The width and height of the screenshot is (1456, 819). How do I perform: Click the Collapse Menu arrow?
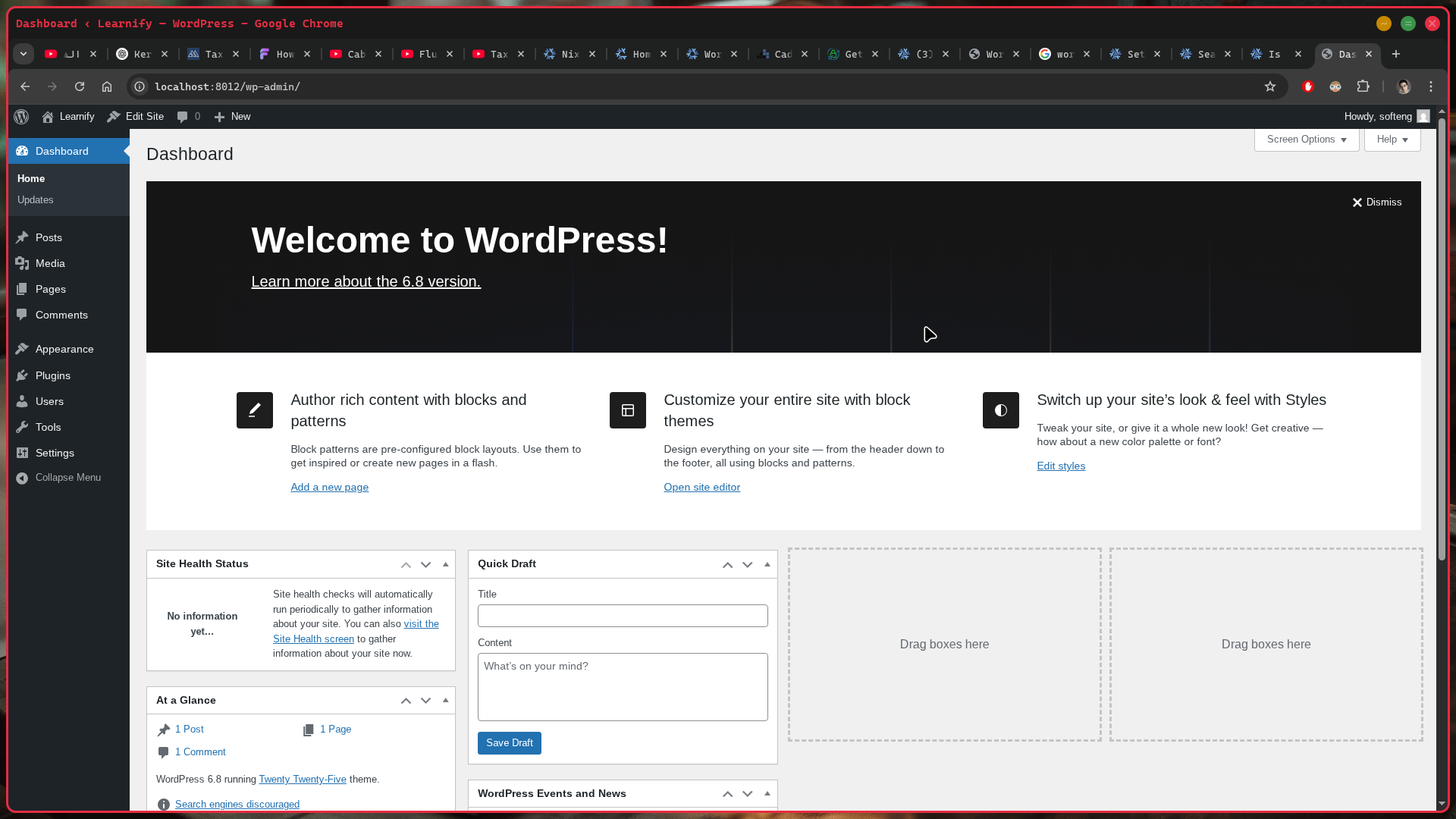[23, 478]
